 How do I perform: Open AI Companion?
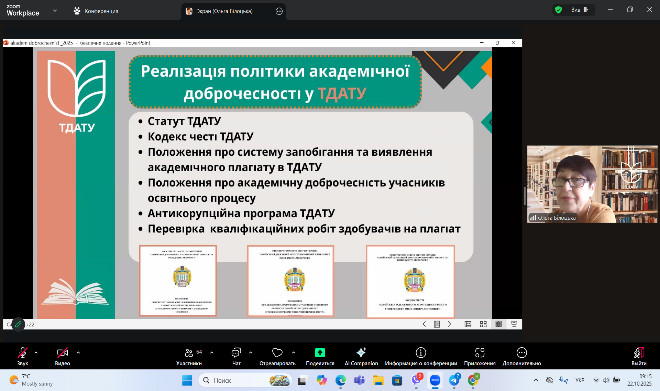pos(361,356)
